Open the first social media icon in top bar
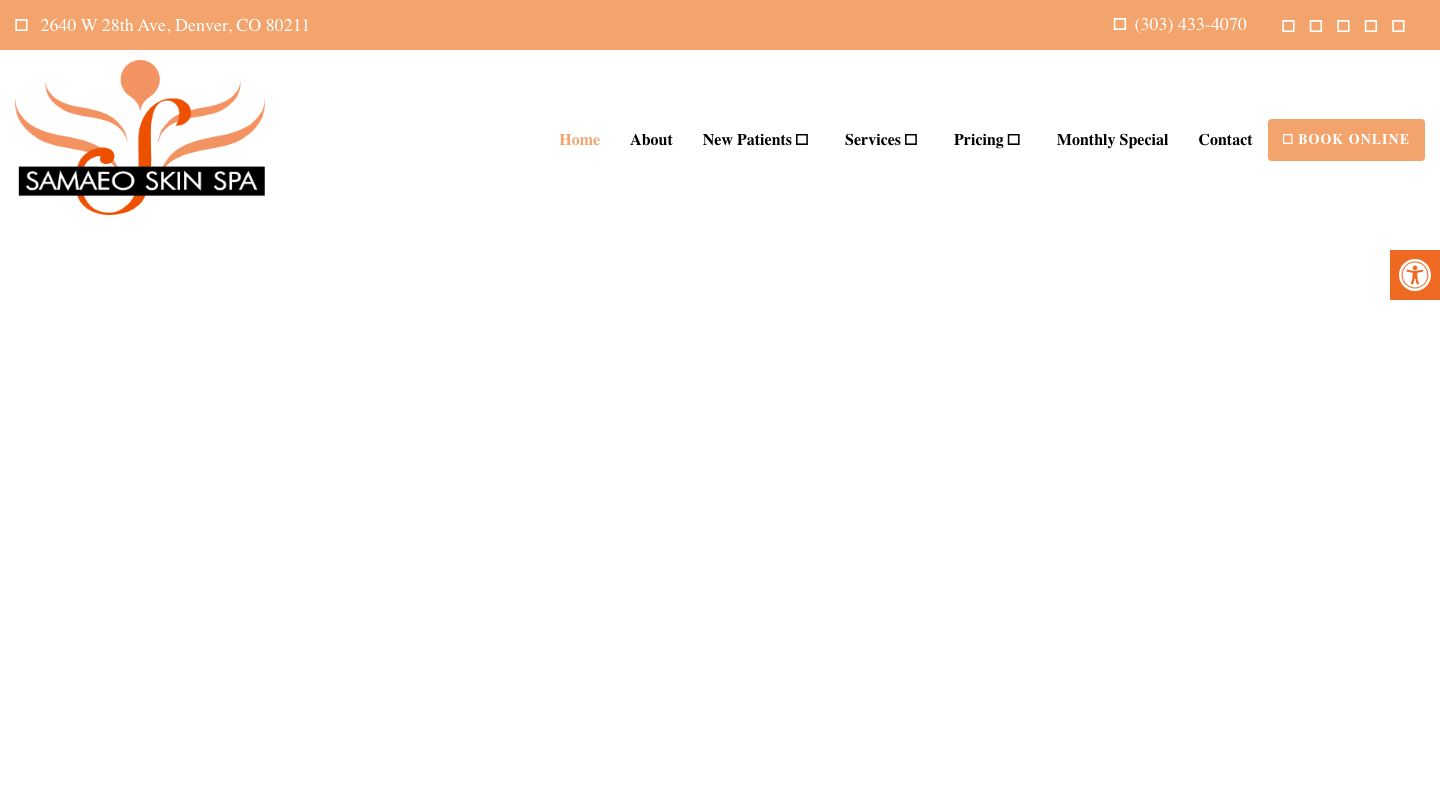Viewport: 1440px width, 810px height. (x=1288, y=26)
